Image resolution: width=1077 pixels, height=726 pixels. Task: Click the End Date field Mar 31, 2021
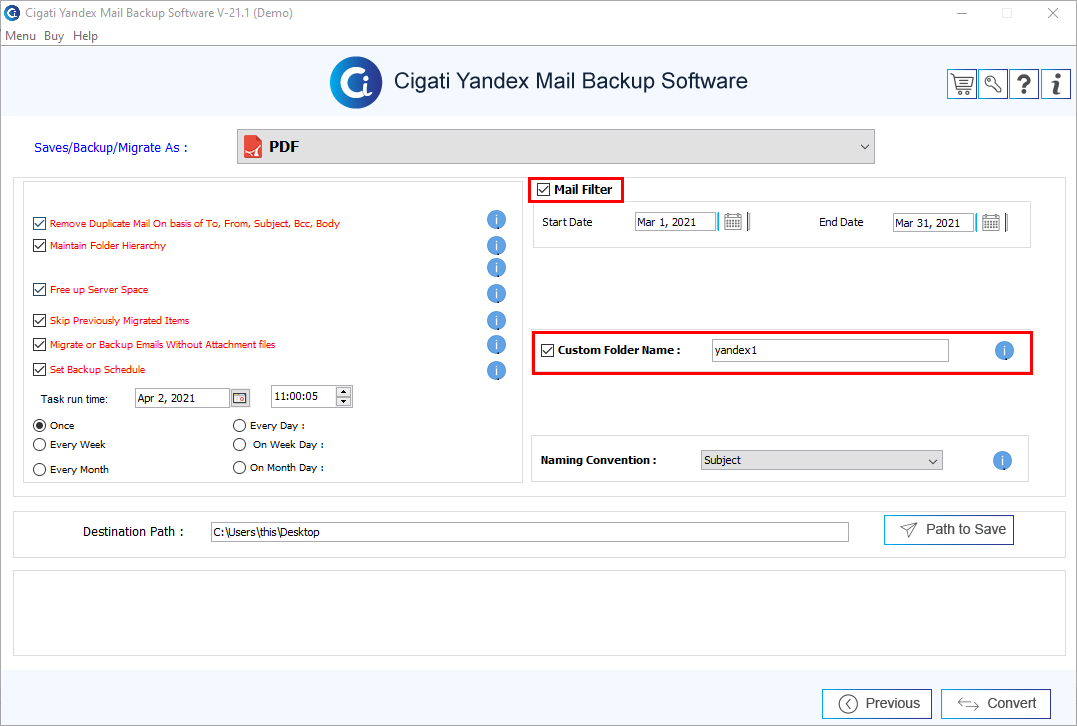pyautogui.click(x=933, y=223)
